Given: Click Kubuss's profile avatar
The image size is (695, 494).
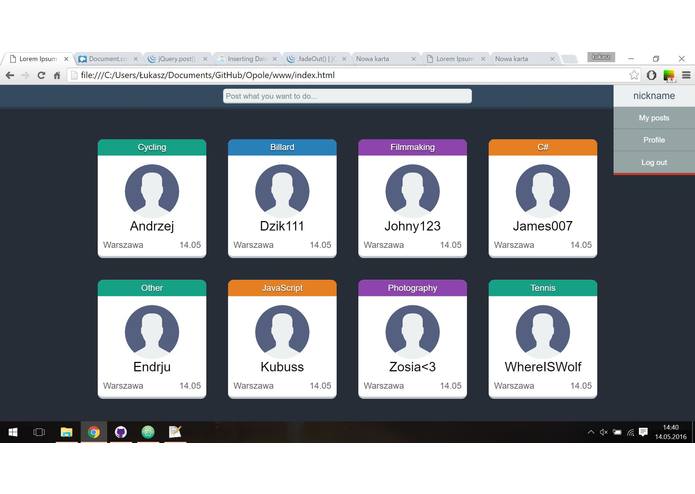Looking at the screenshot, I should coord(282,332).
